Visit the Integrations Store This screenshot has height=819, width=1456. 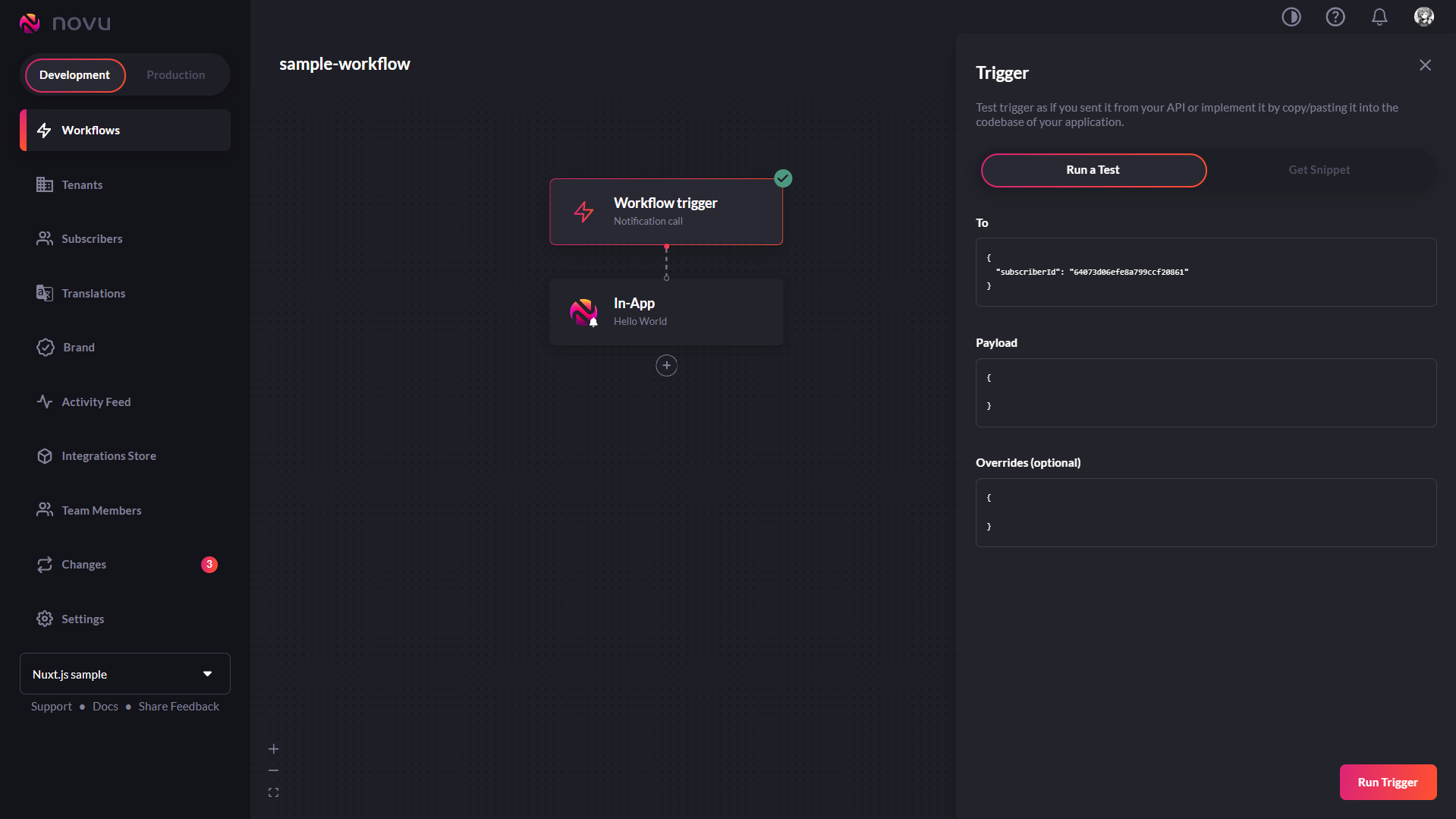108,455
